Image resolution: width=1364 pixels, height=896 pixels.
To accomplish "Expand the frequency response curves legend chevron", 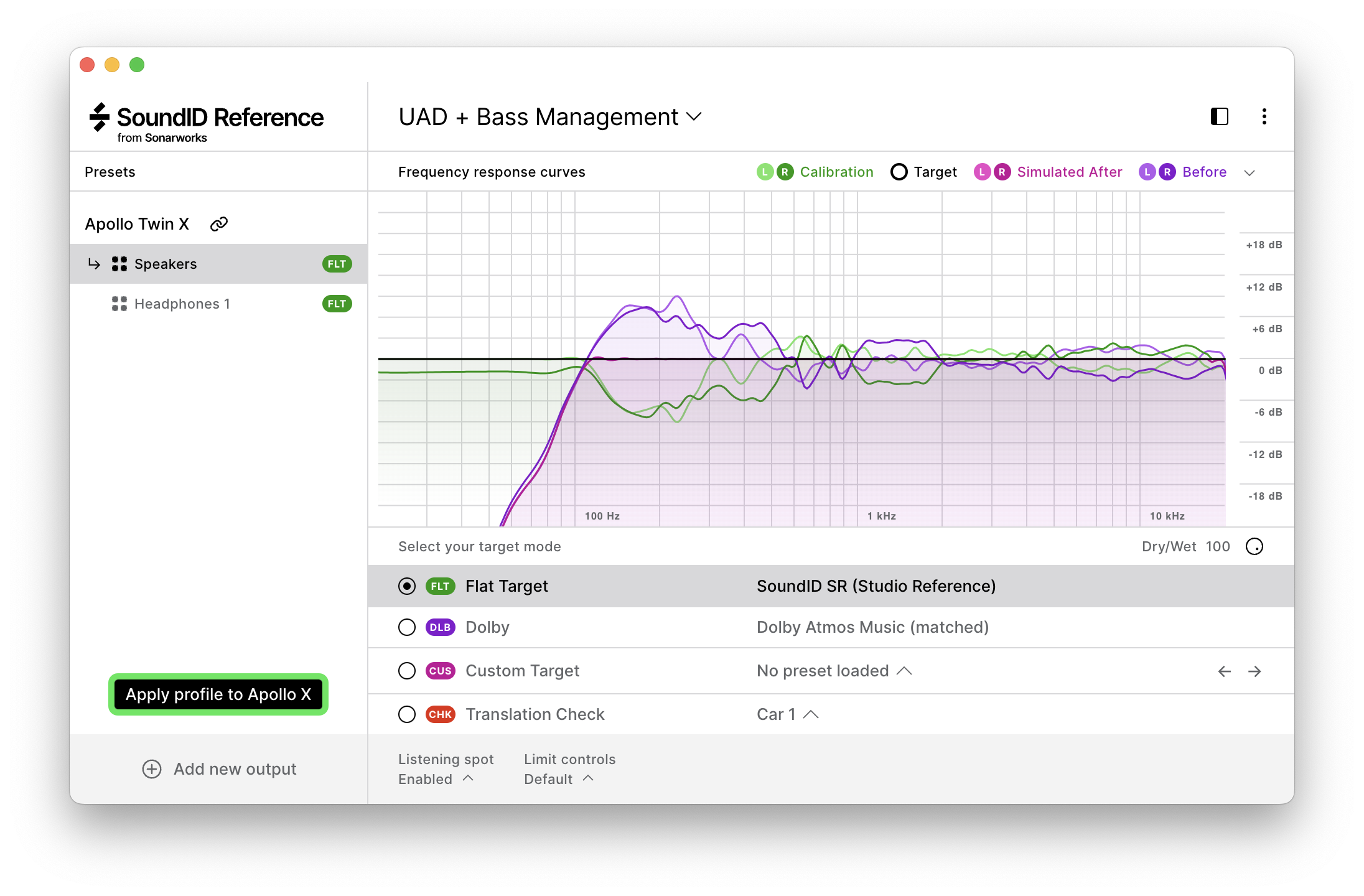I will (1250, 172).
